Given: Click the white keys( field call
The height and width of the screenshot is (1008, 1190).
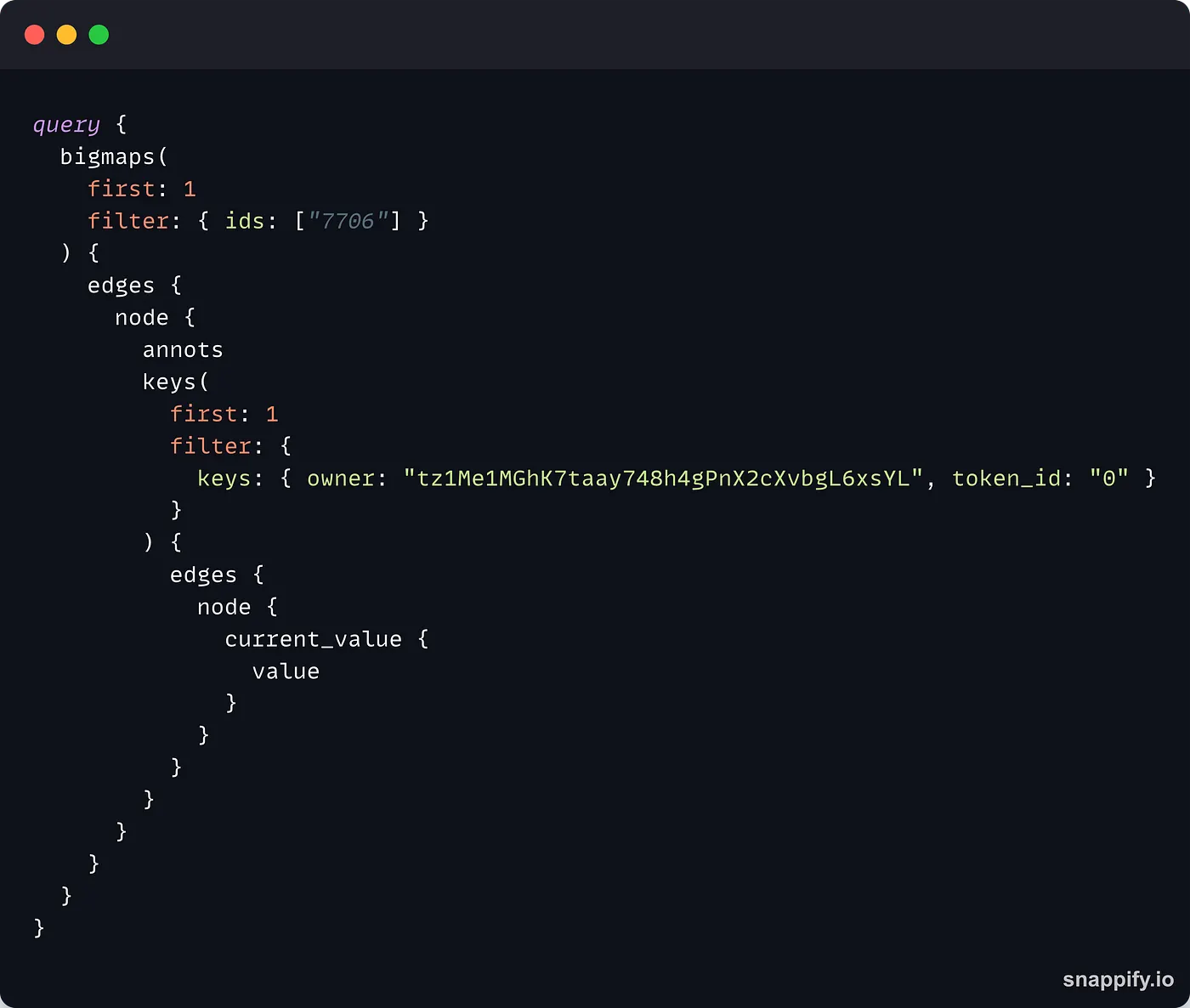Looking at the screenshot, I should coord(170,382).
